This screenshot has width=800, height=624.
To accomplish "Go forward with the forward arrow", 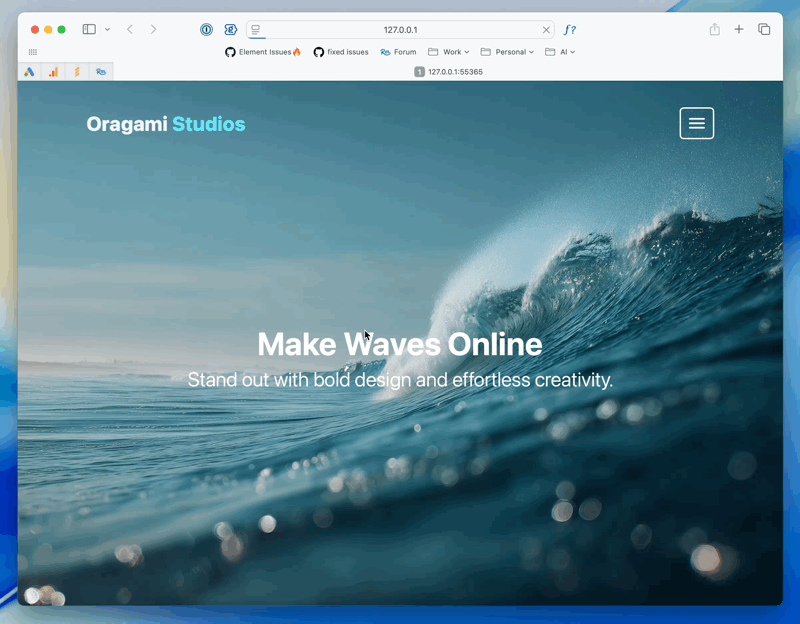I will [153, 29].
